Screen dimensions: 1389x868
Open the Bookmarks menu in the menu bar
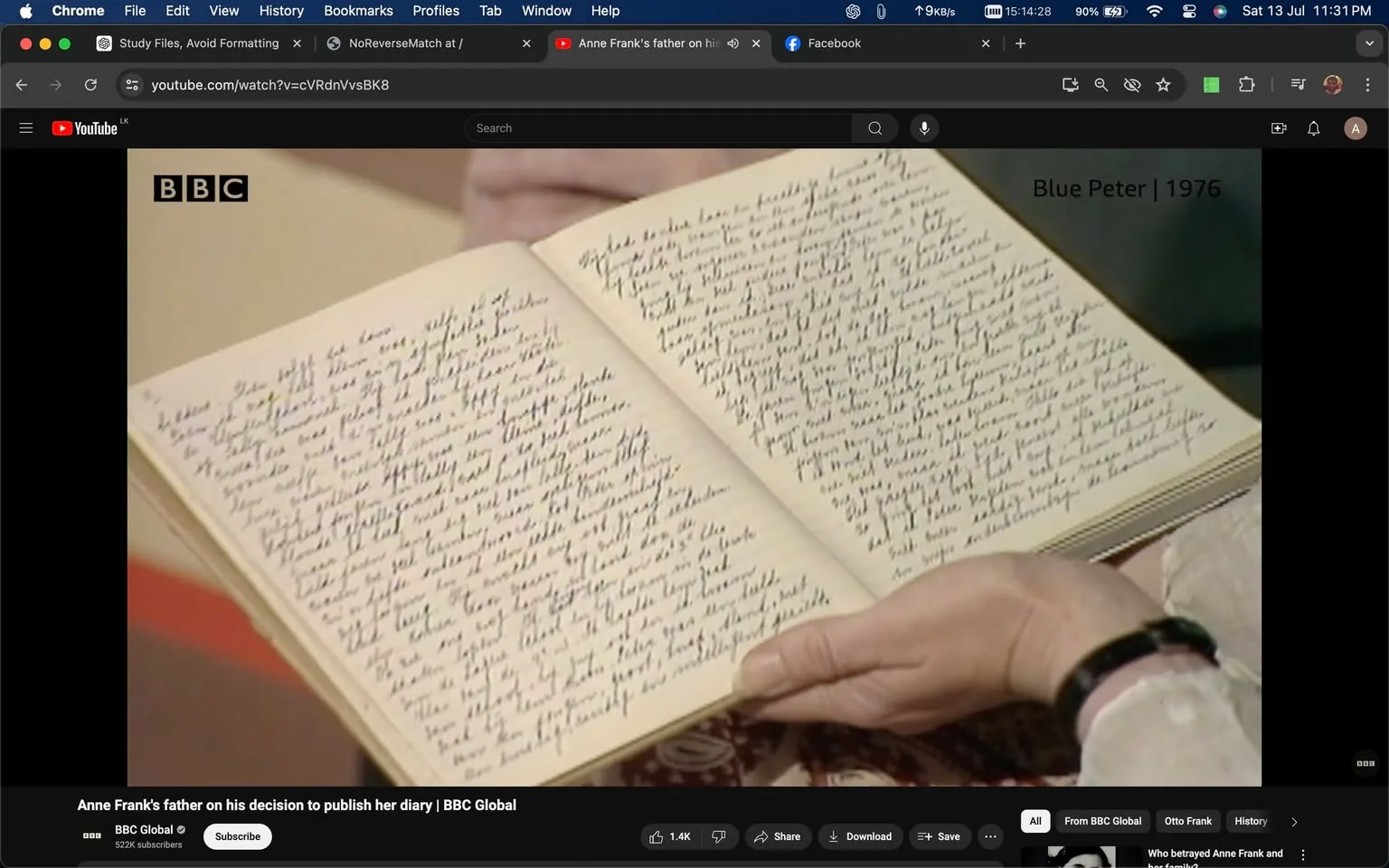coord(358,11)
